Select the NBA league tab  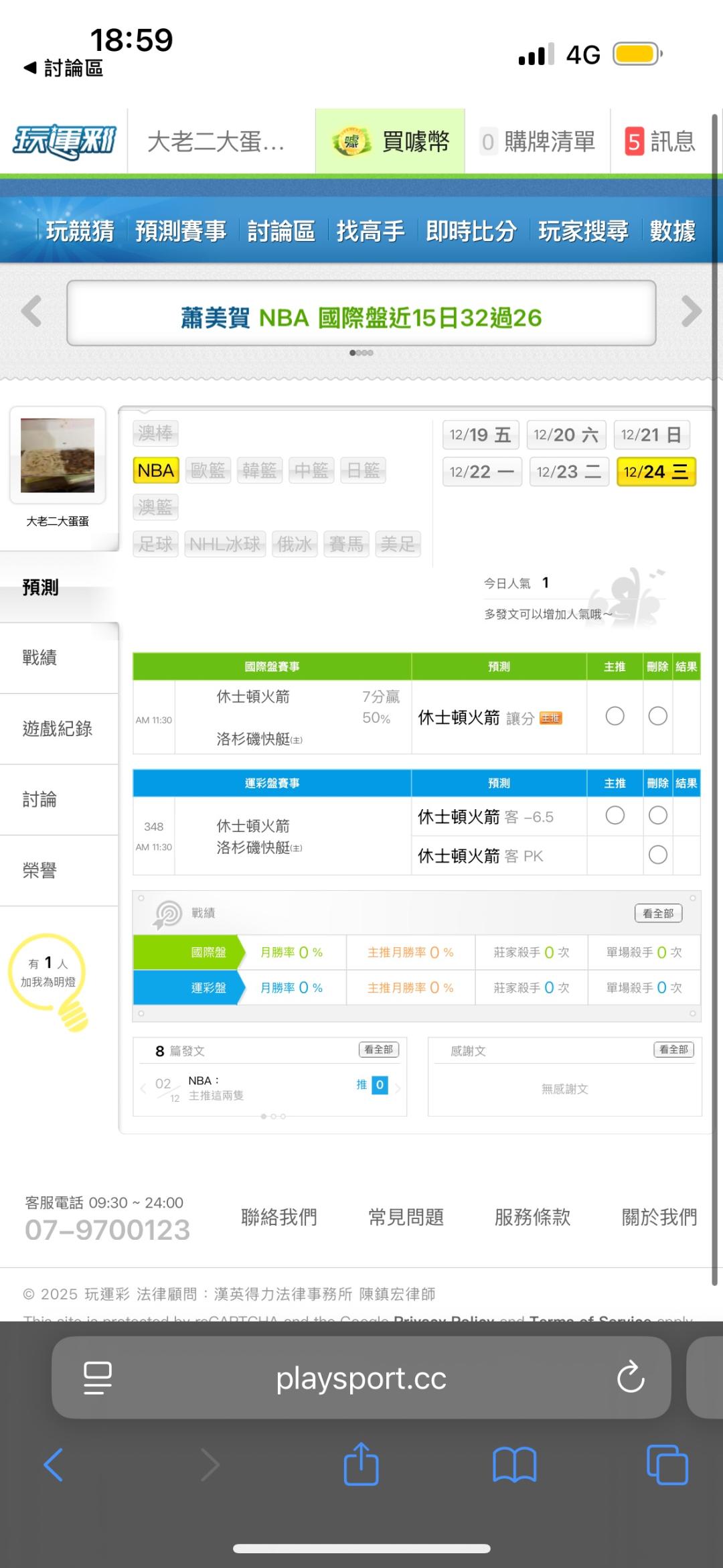(156, 470)
